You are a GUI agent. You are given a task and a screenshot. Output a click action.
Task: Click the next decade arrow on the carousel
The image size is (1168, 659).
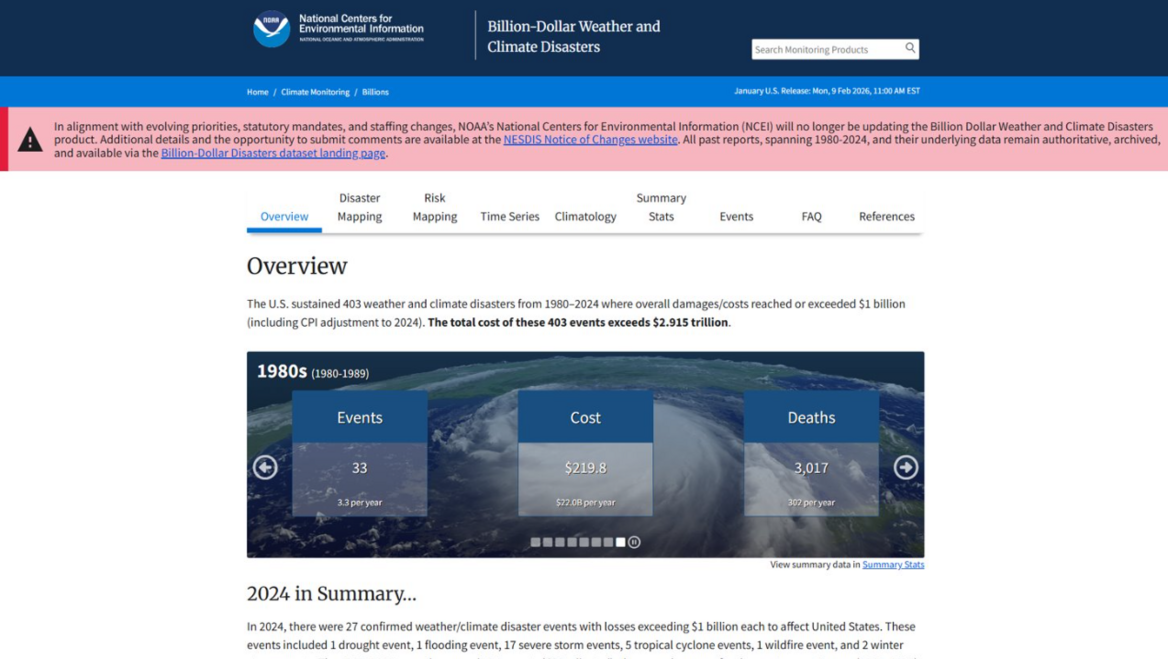point(905,467)
